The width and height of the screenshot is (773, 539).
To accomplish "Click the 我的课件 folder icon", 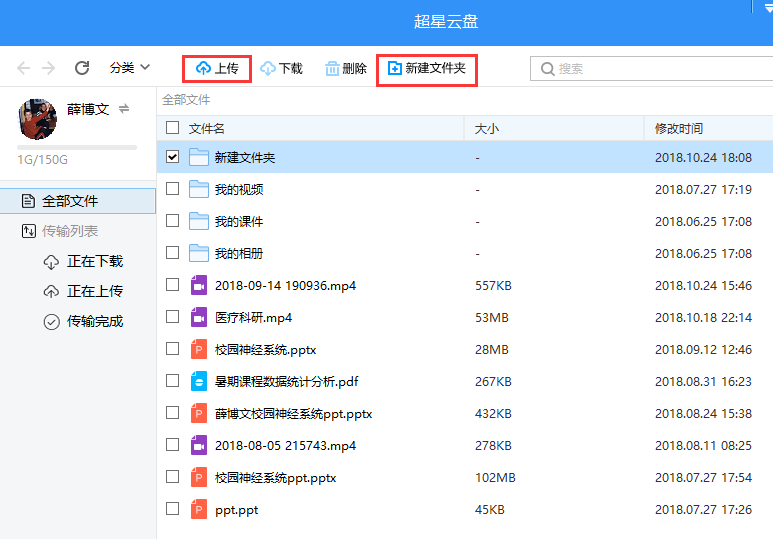I will [x=199, y=221].
